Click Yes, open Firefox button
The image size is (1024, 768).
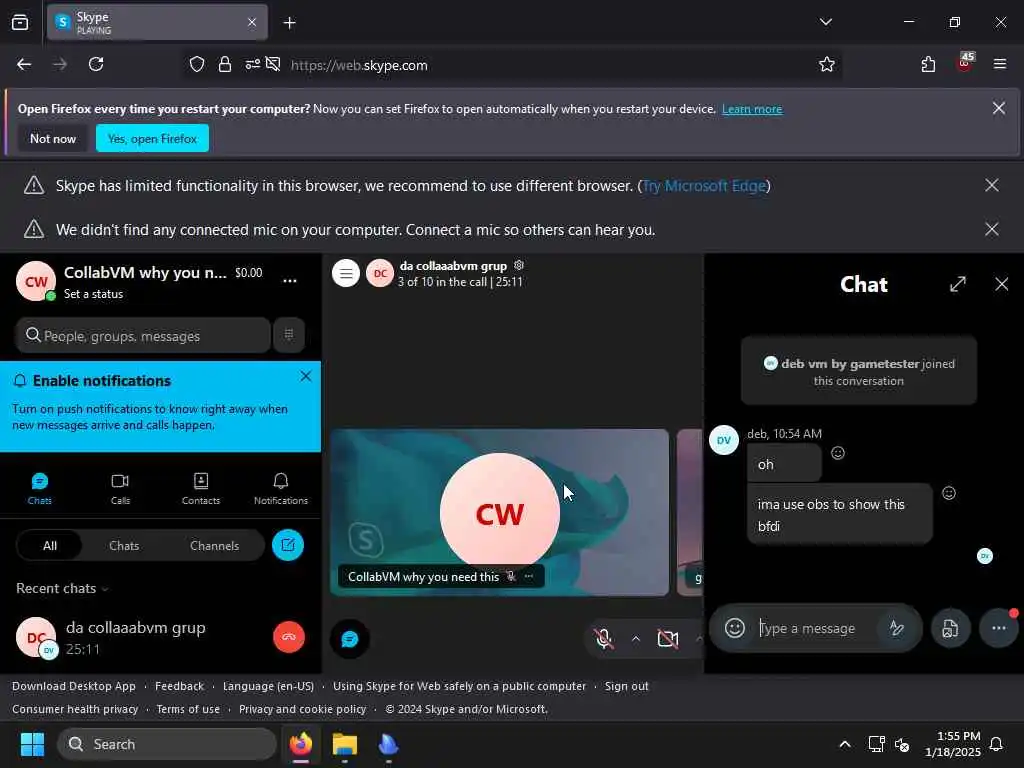click(152, 138)
